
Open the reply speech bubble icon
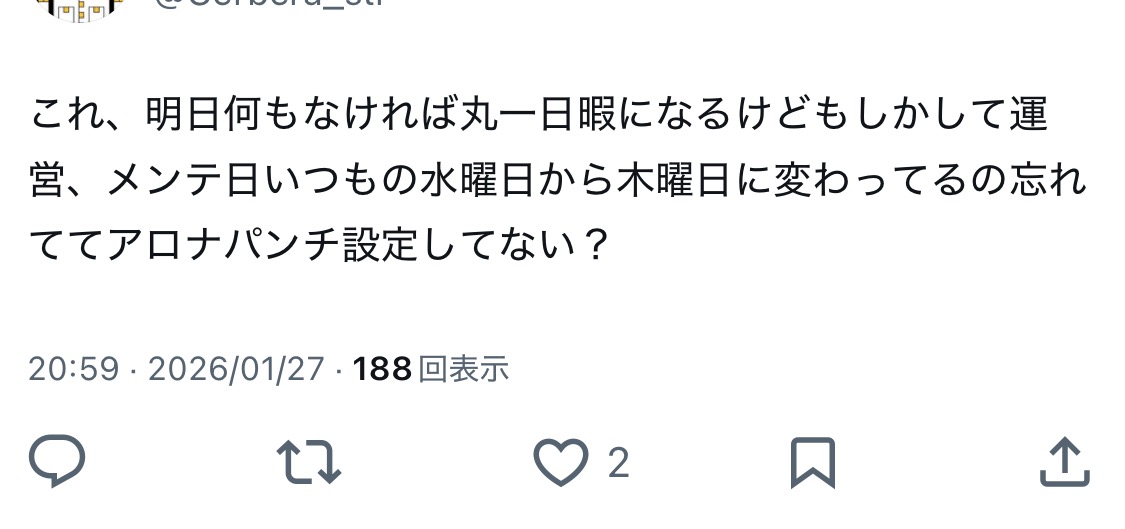(57, 461)
